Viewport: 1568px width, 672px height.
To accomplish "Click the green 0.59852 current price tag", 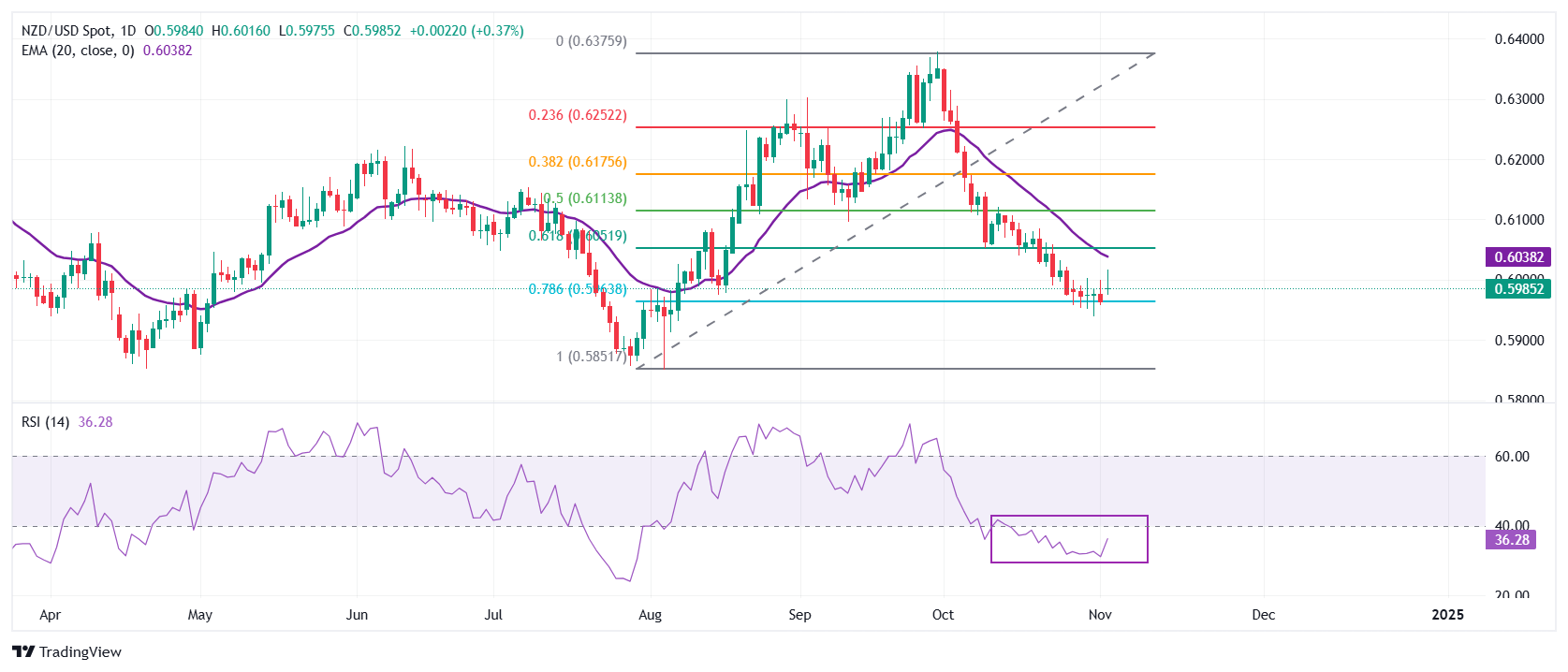I will pyautogui.click(x=1517, y=289).
